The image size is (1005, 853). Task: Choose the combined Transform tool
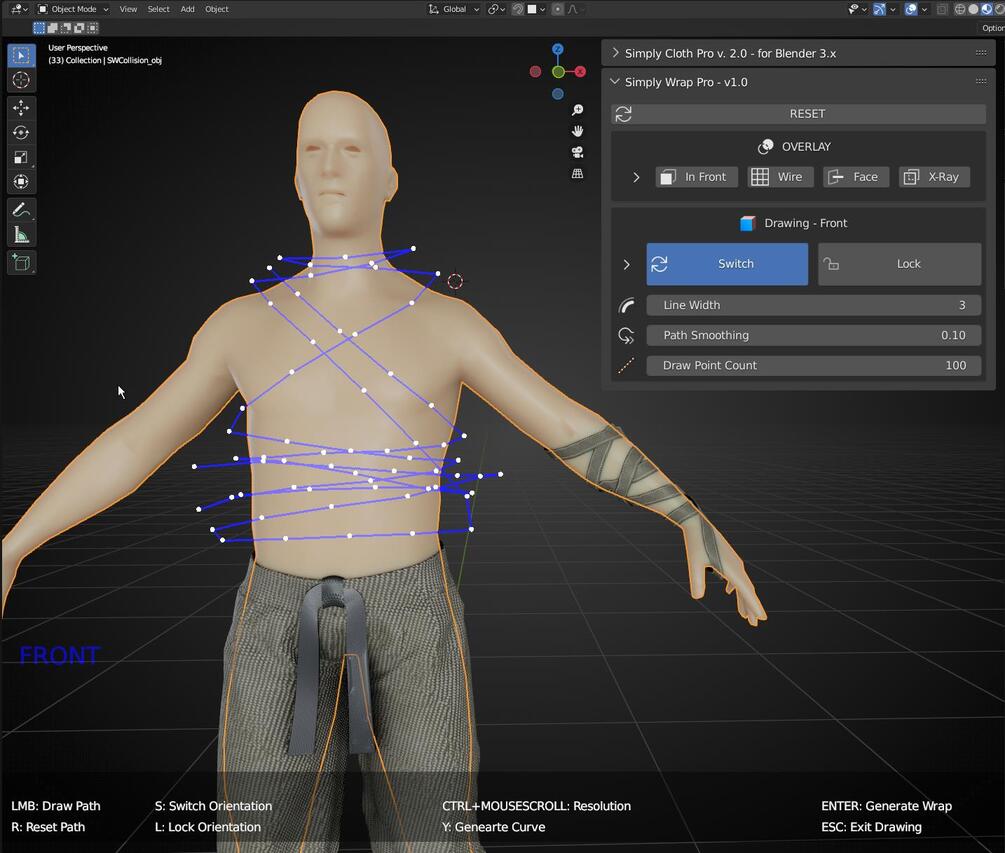point(21,182)
